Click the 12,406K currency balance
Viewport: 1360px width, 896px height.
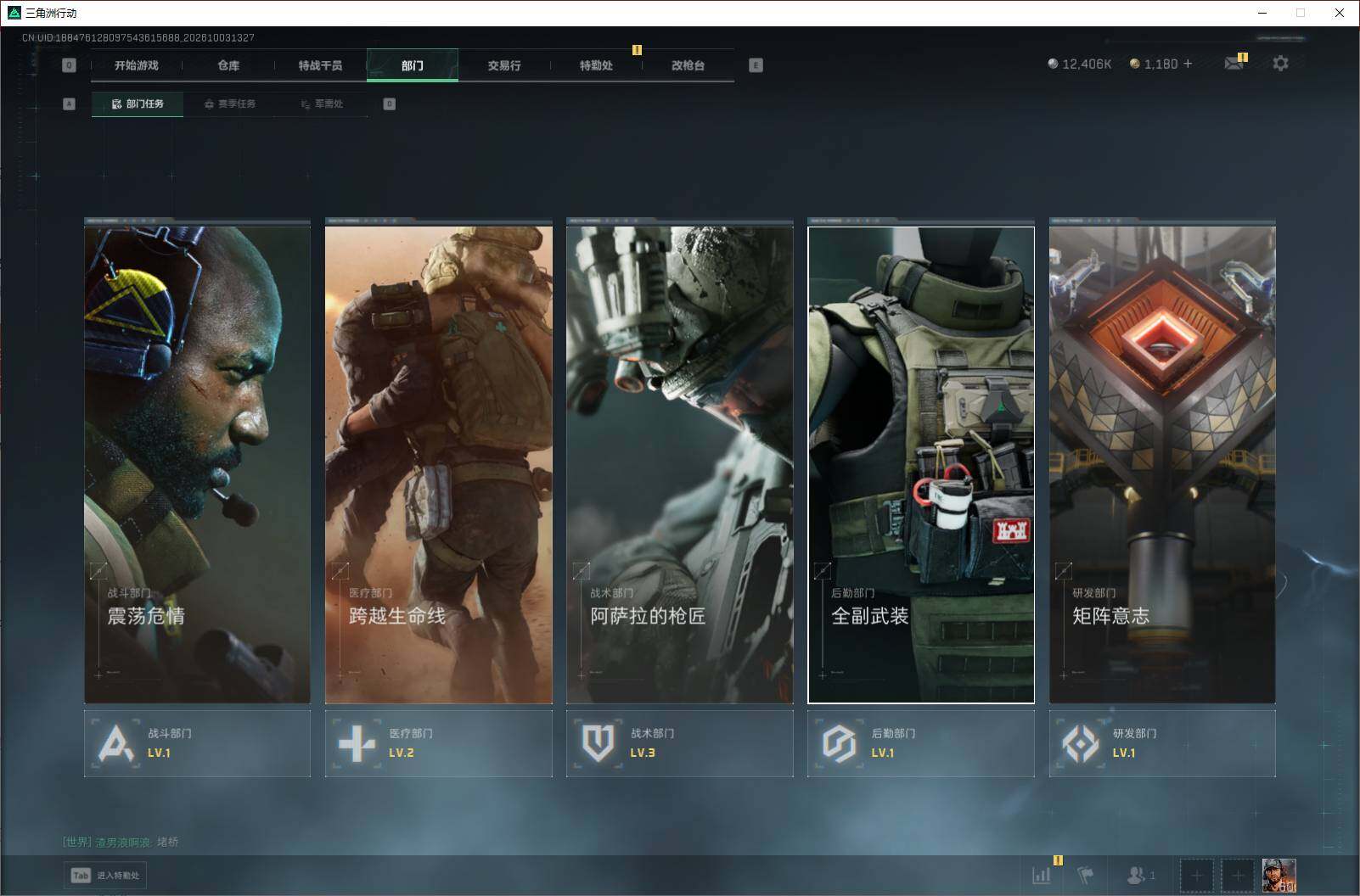click(1080, 64)
